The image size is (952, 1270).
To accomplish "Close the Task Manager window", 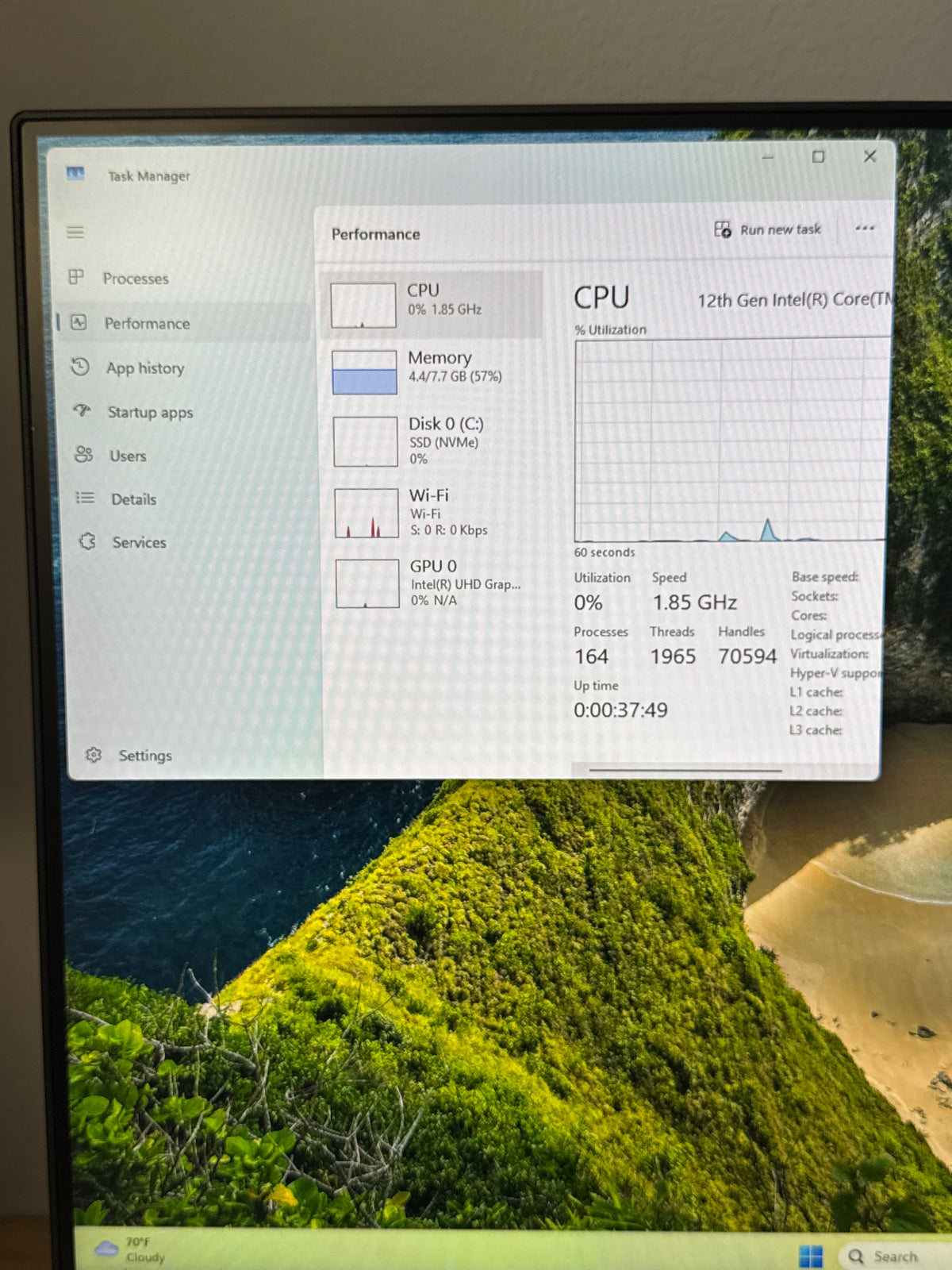I will [870, 156].
